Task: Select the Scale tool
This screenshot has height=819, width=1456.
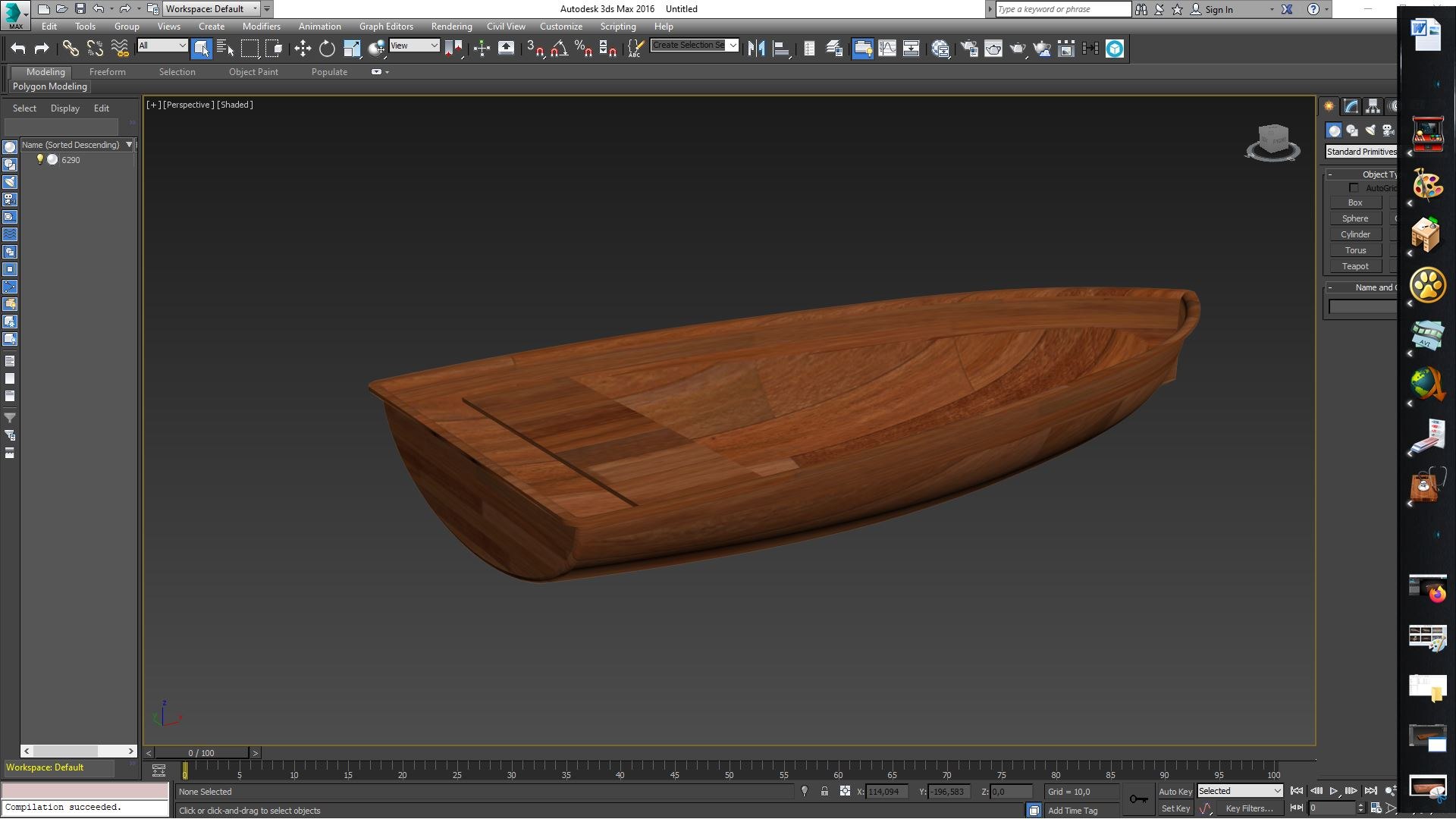Action: pos(352,49)
